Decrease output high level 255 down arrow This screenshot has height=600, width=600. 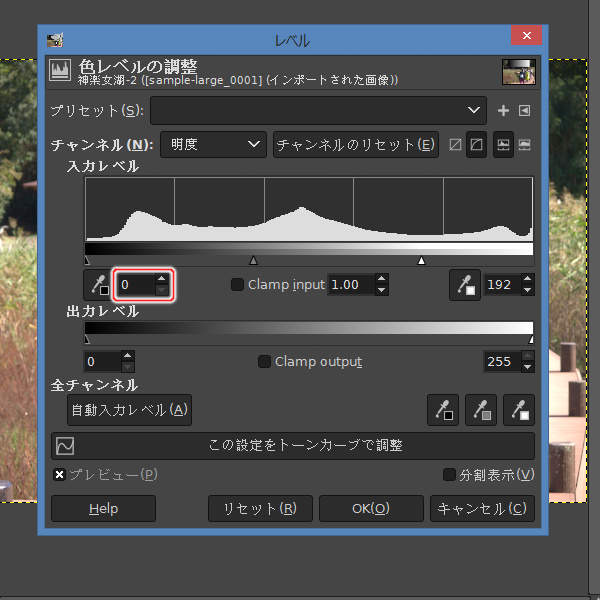[x=528, y=367]
